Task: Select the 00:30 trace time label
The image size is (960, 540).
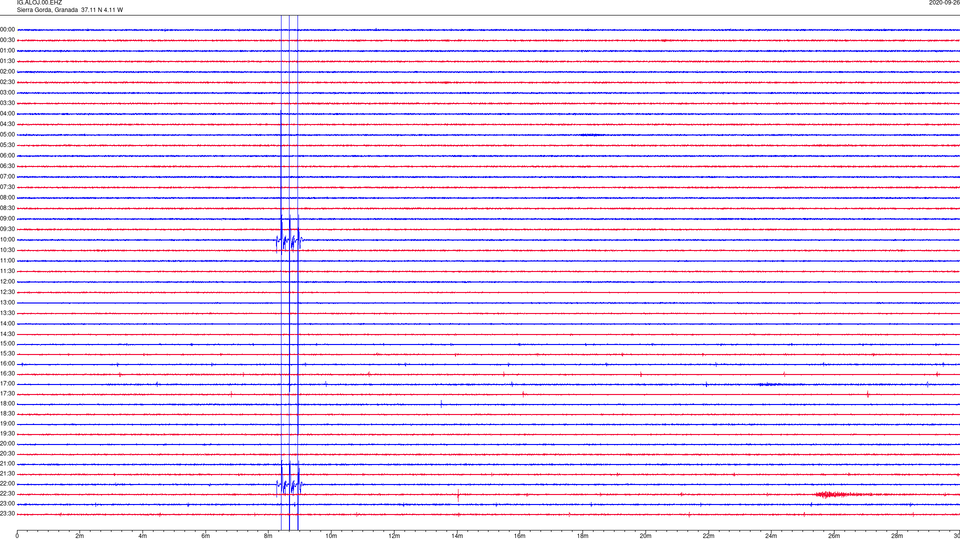Action: click(8, 40)
